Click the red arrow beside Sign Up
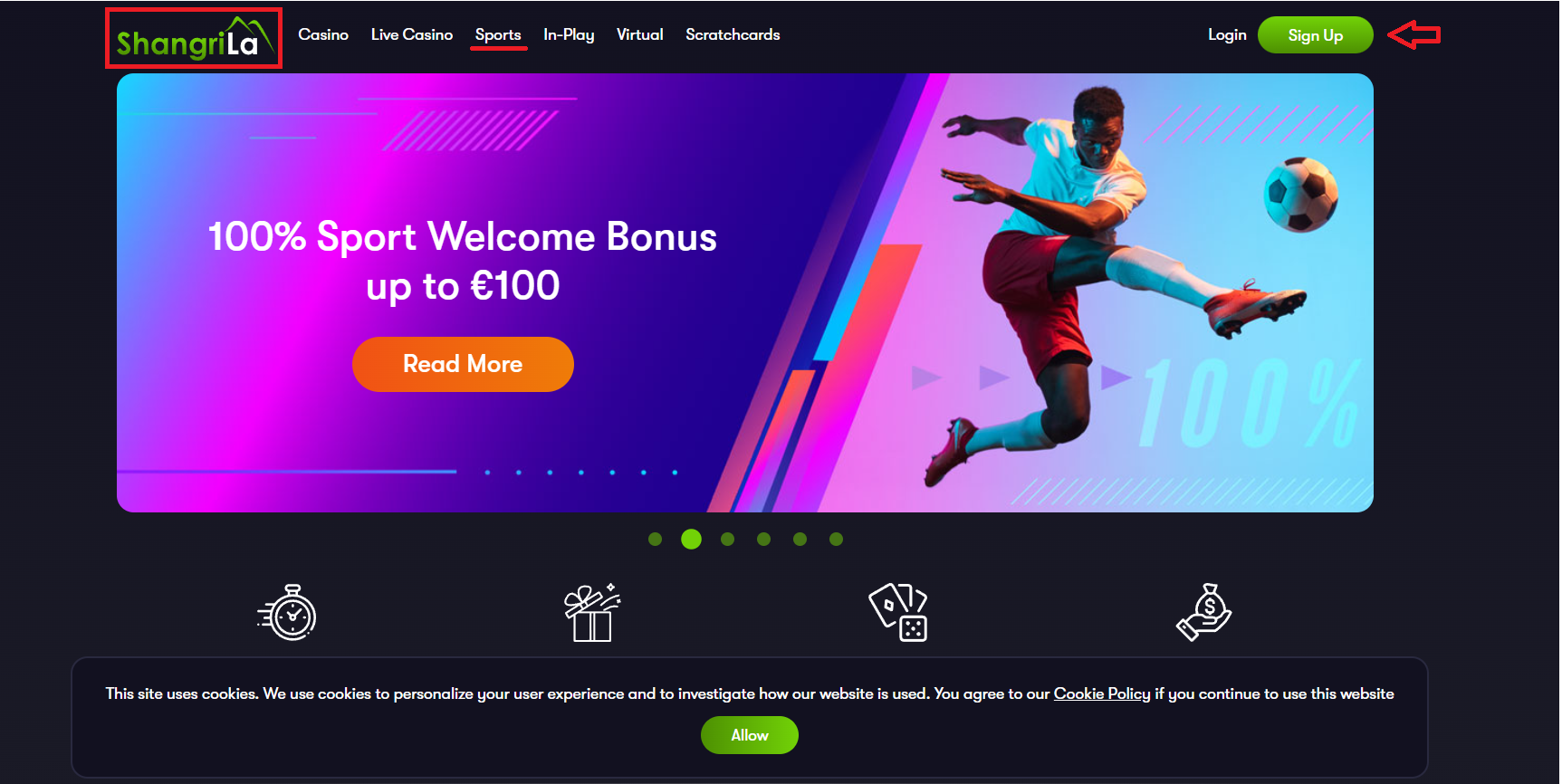Screen dimensions: 1562x784 coord(1414,35)
